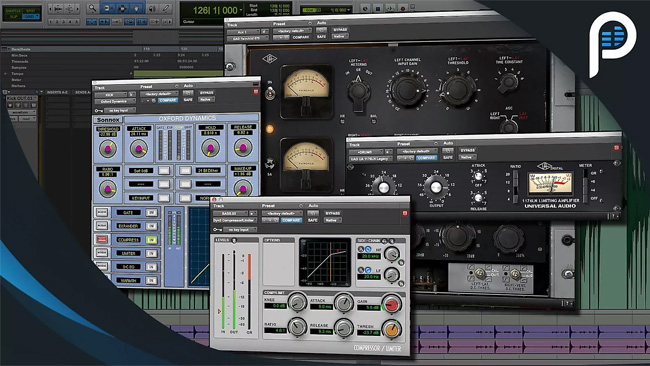The width and height of the screenshot is (650, 366).
Task: Open the Native dropdown in Compressor/Limiter window
Action: point(333,220)
